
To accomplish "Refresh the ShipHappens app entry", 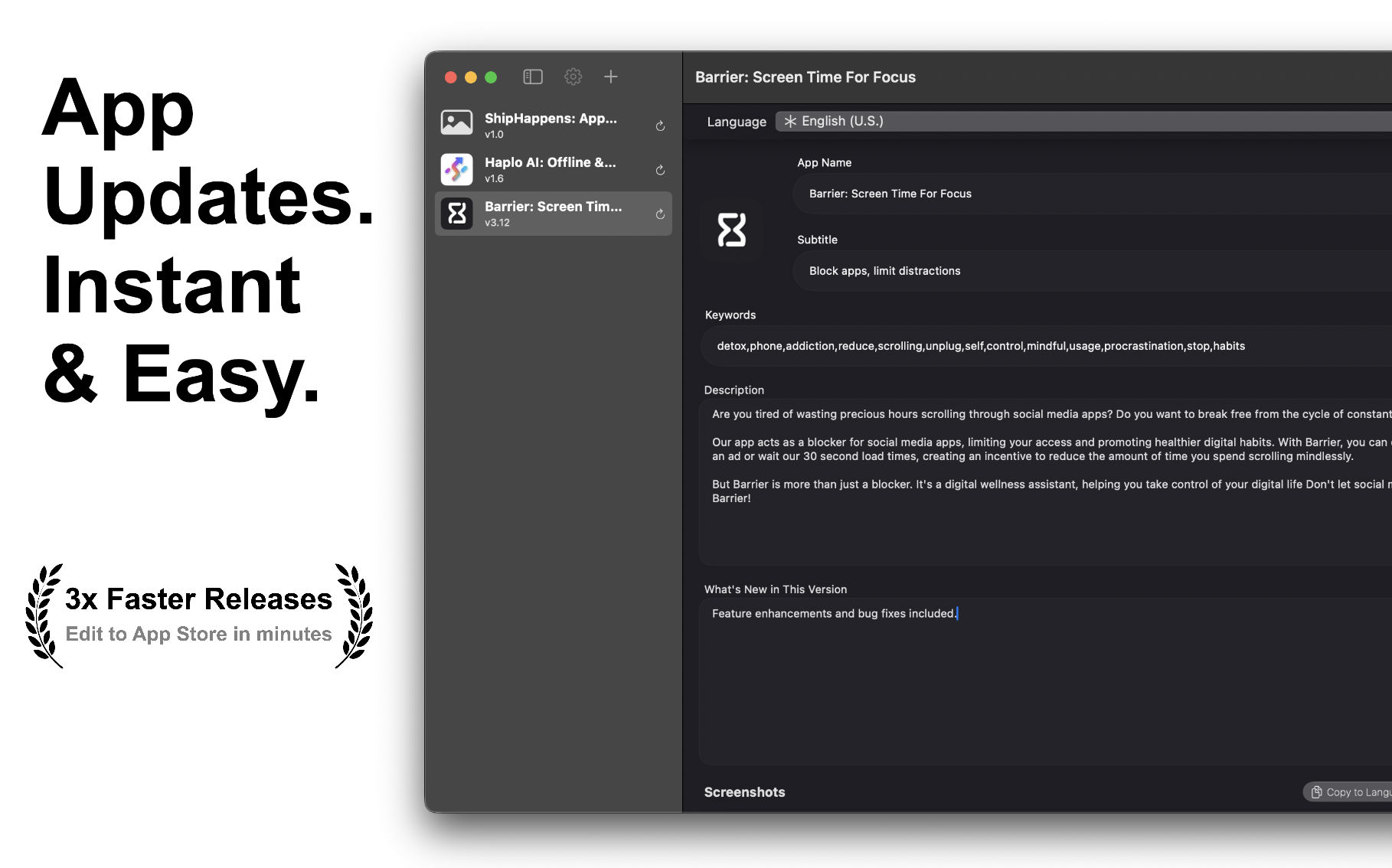I will [x=660, y=126].
